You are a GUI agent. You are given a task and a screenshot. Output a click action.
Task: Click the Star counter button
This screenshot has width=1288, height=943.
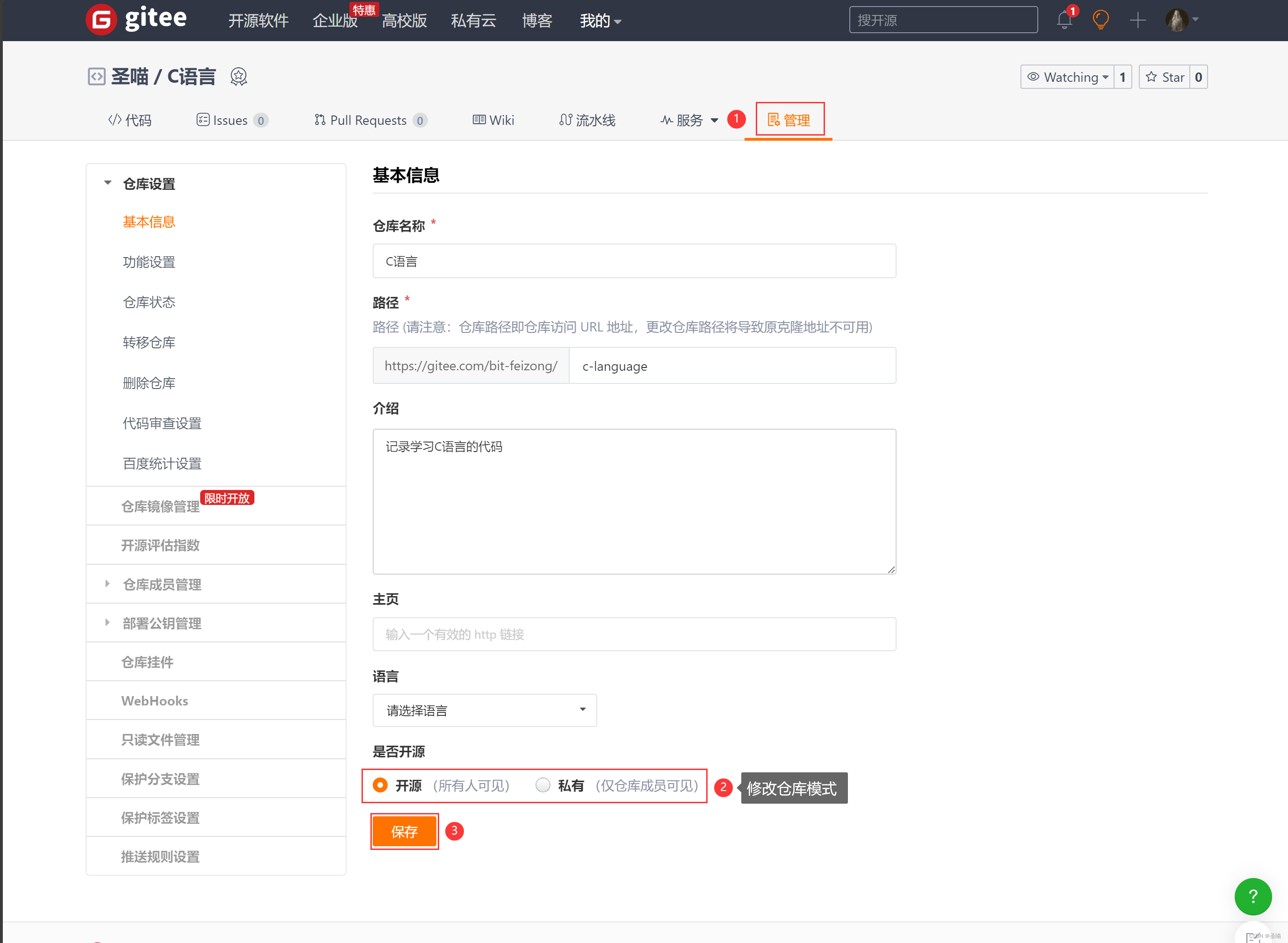pos(1197,77)
